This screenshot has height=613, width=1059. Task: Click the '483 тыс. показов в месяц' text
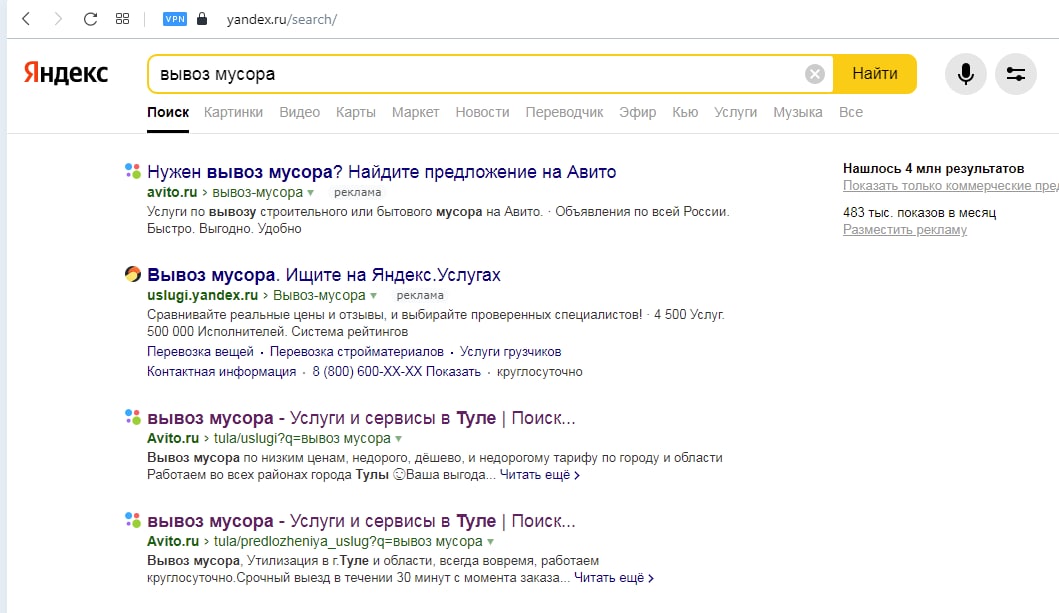(919, 213)
